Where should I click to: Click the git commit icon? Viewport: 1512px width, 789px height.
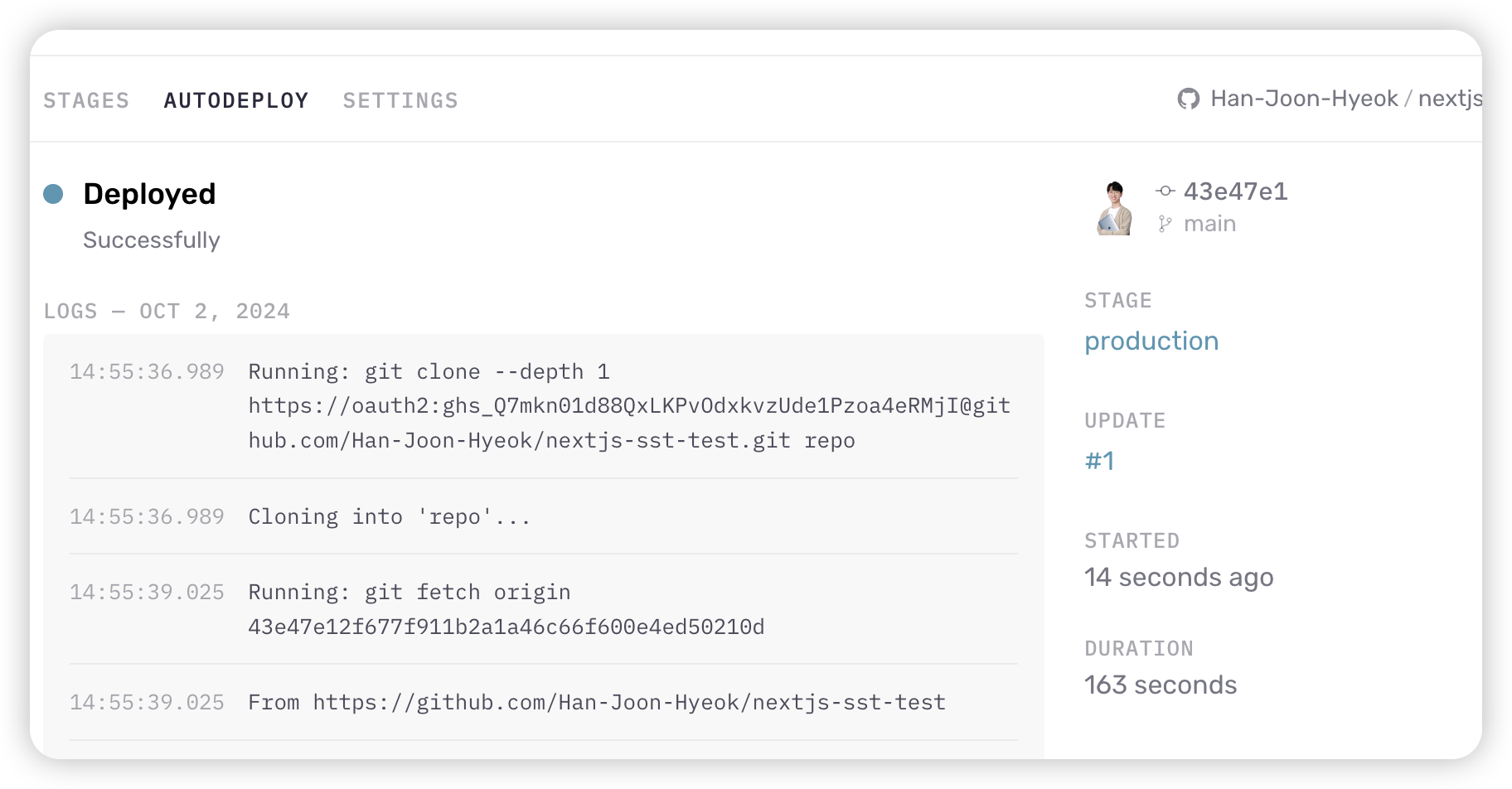pyautogui.click(x=1165, y=191)
